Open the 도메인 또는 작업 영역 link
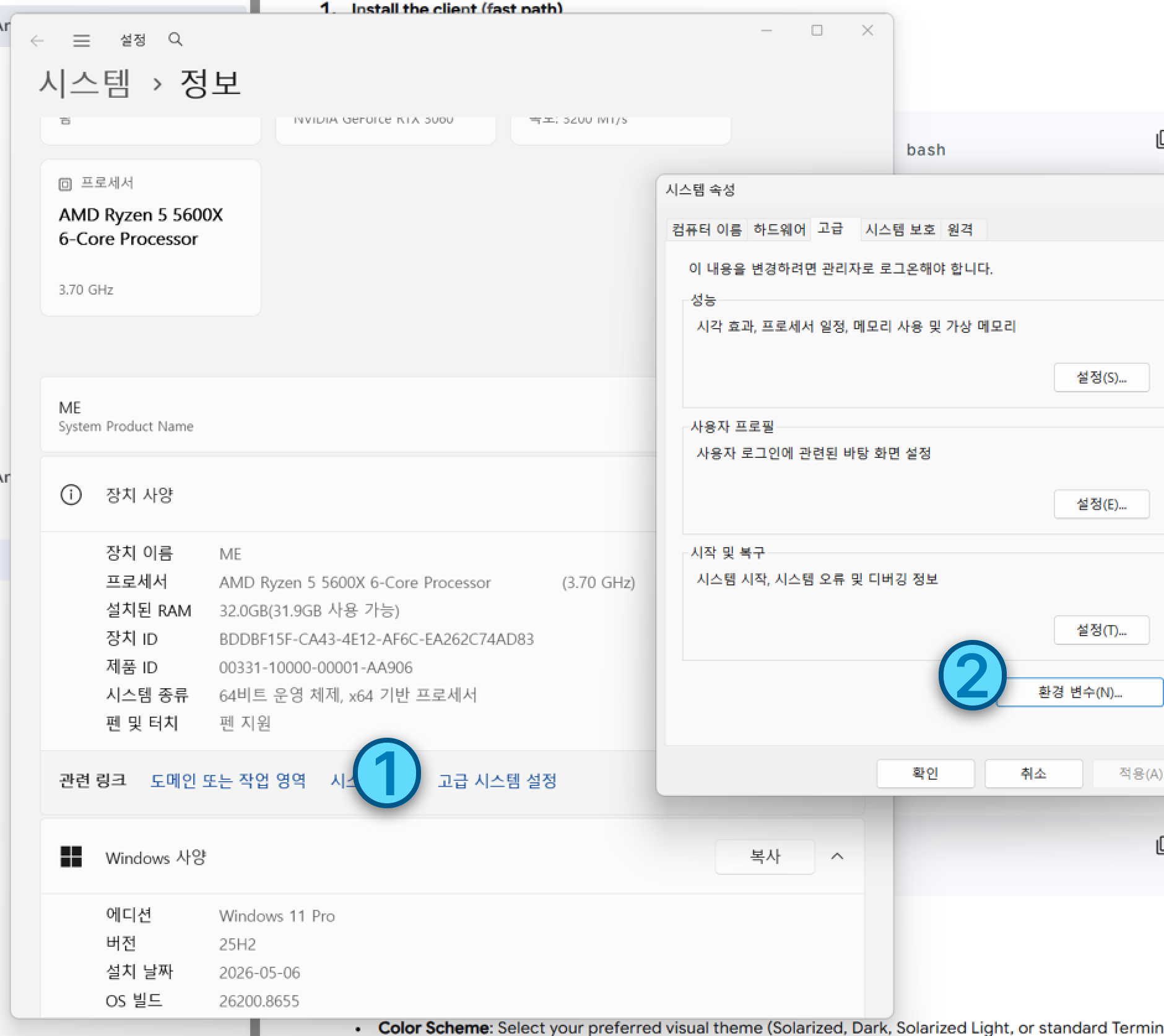The width and height of the screenshot is (1164, 1036). click(x=228, y=780)
